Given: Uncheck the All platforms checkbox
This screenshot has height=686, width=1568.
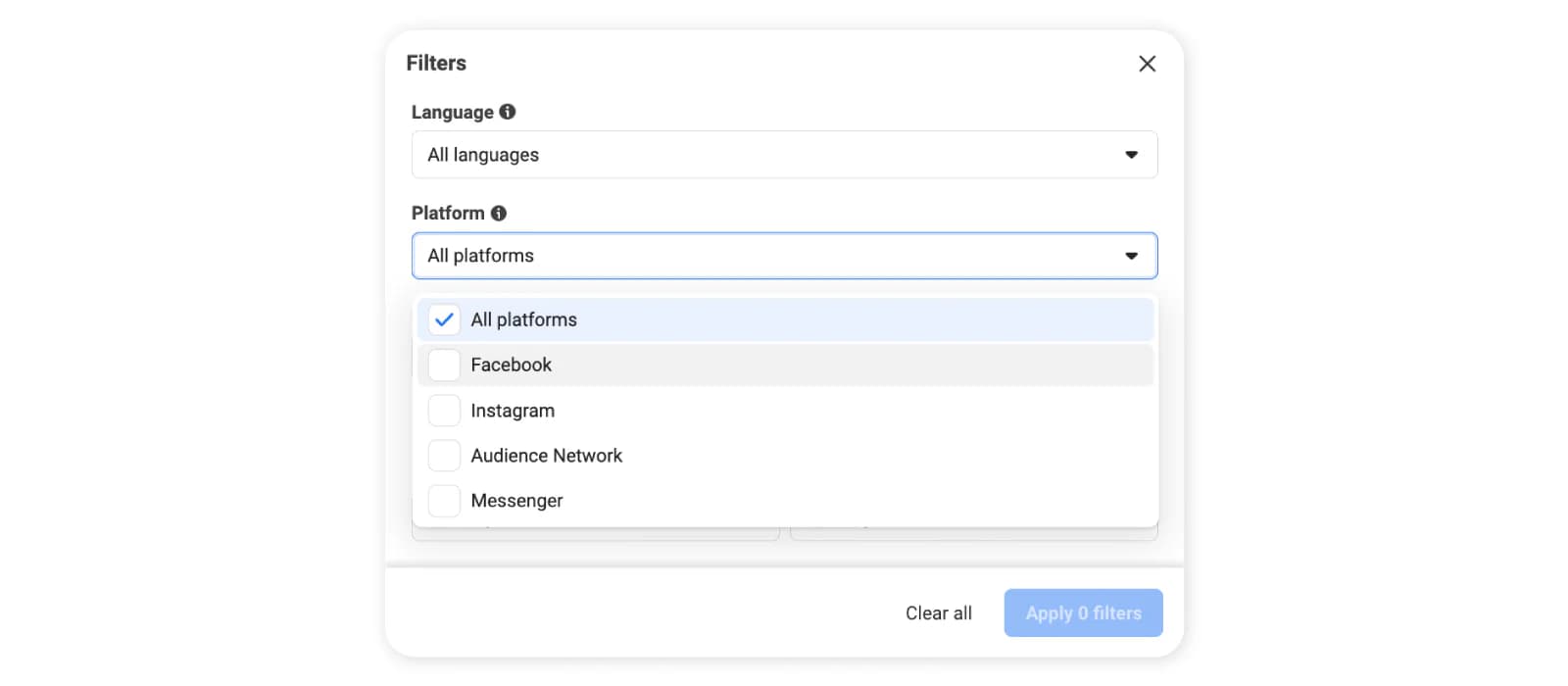Looking at the screenshot, I should (x=444, y=319).
